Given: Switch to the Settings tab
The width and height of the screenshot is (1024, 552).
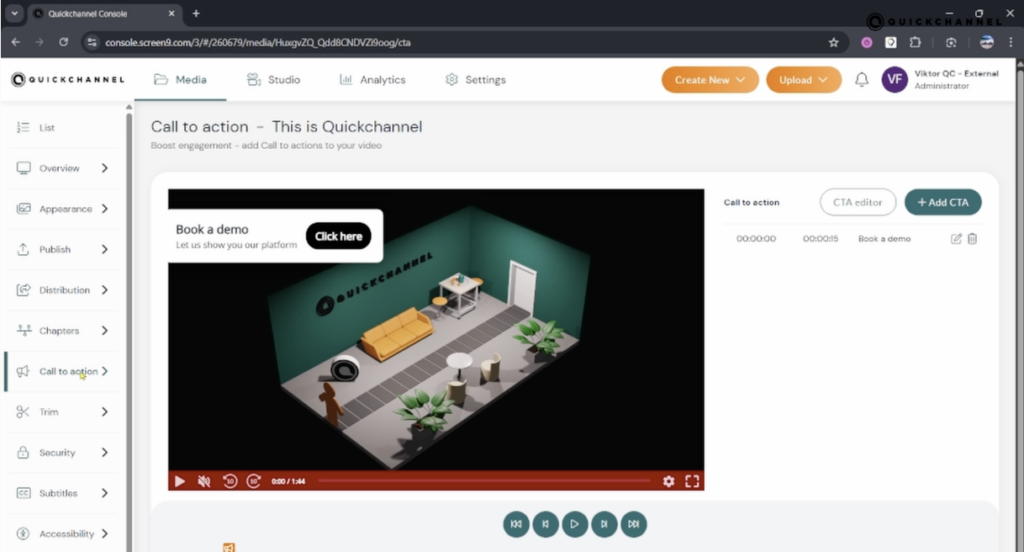Looking at the screenshot, I should click(x=475, y=80).
